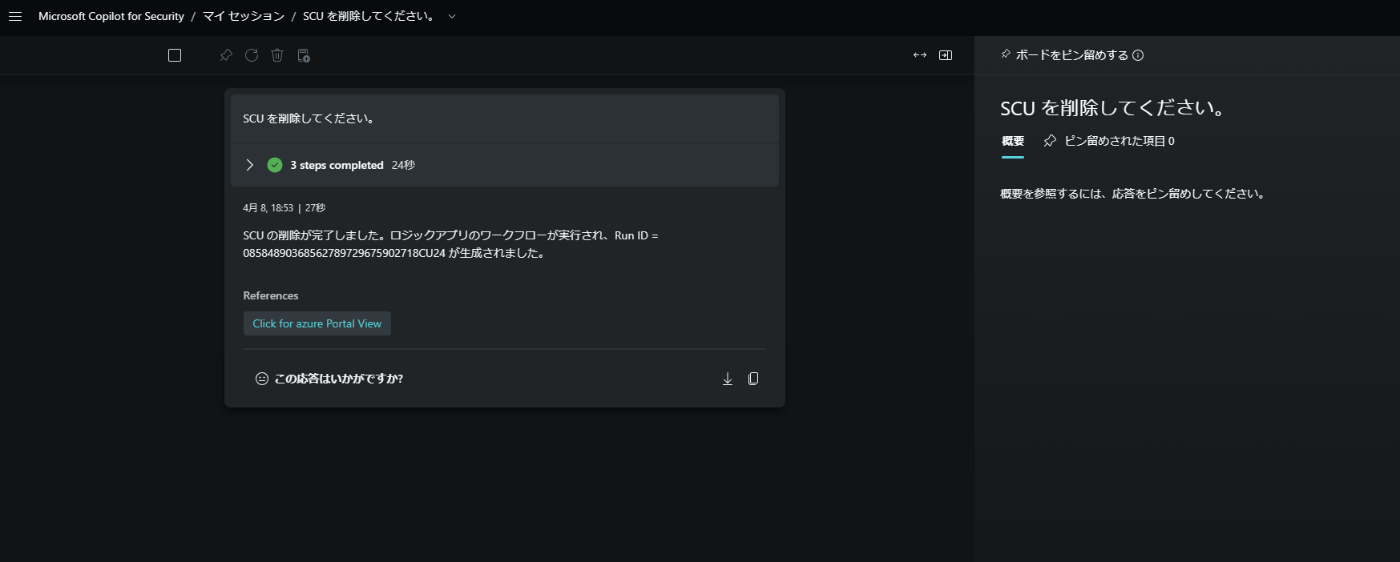Click the References heading
The height and width of the screenshot is (562, 1400).
(x=271, y=296)
